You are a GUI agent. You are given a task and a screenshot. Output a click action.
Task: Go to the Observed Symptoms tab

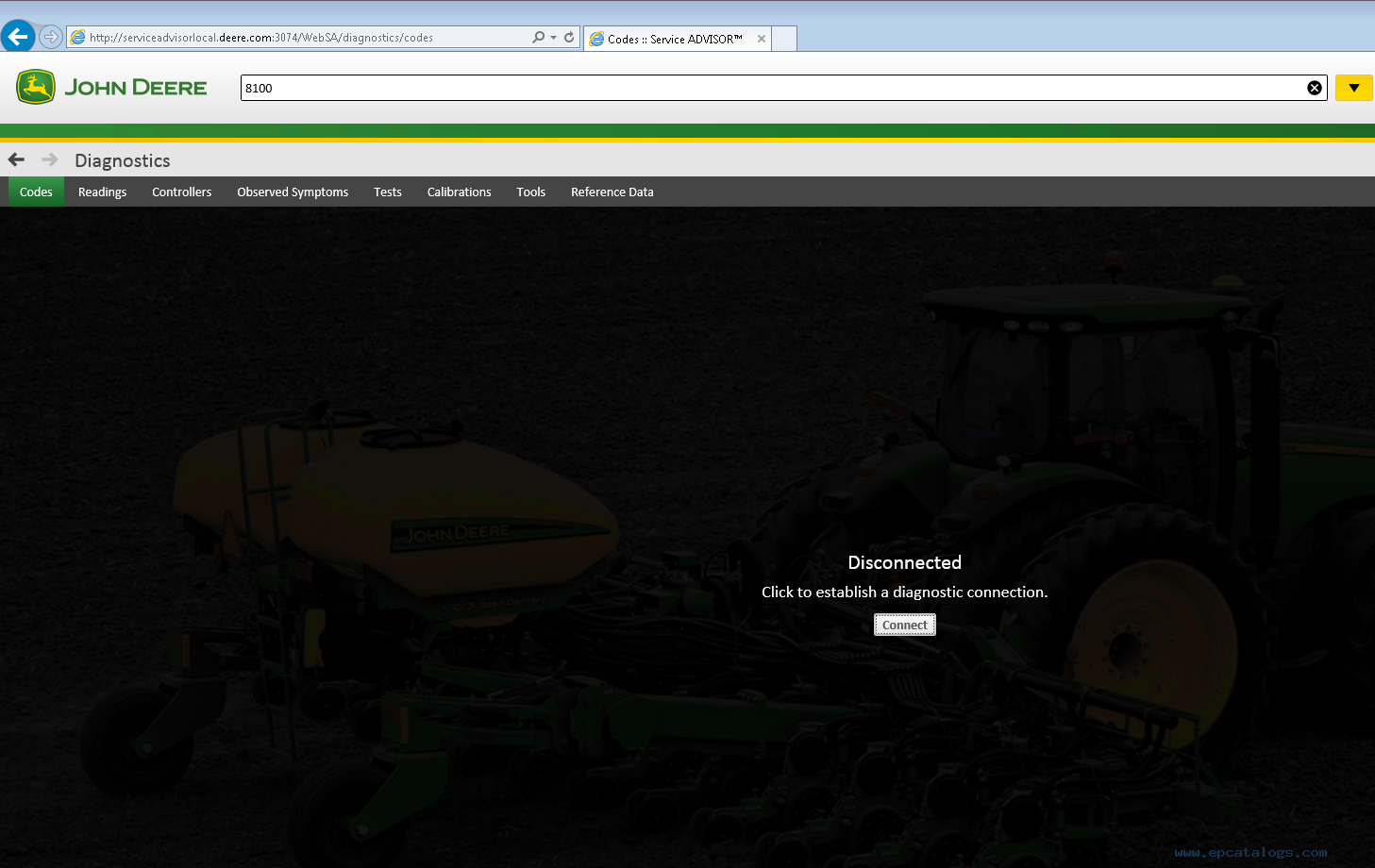[293, 192]
